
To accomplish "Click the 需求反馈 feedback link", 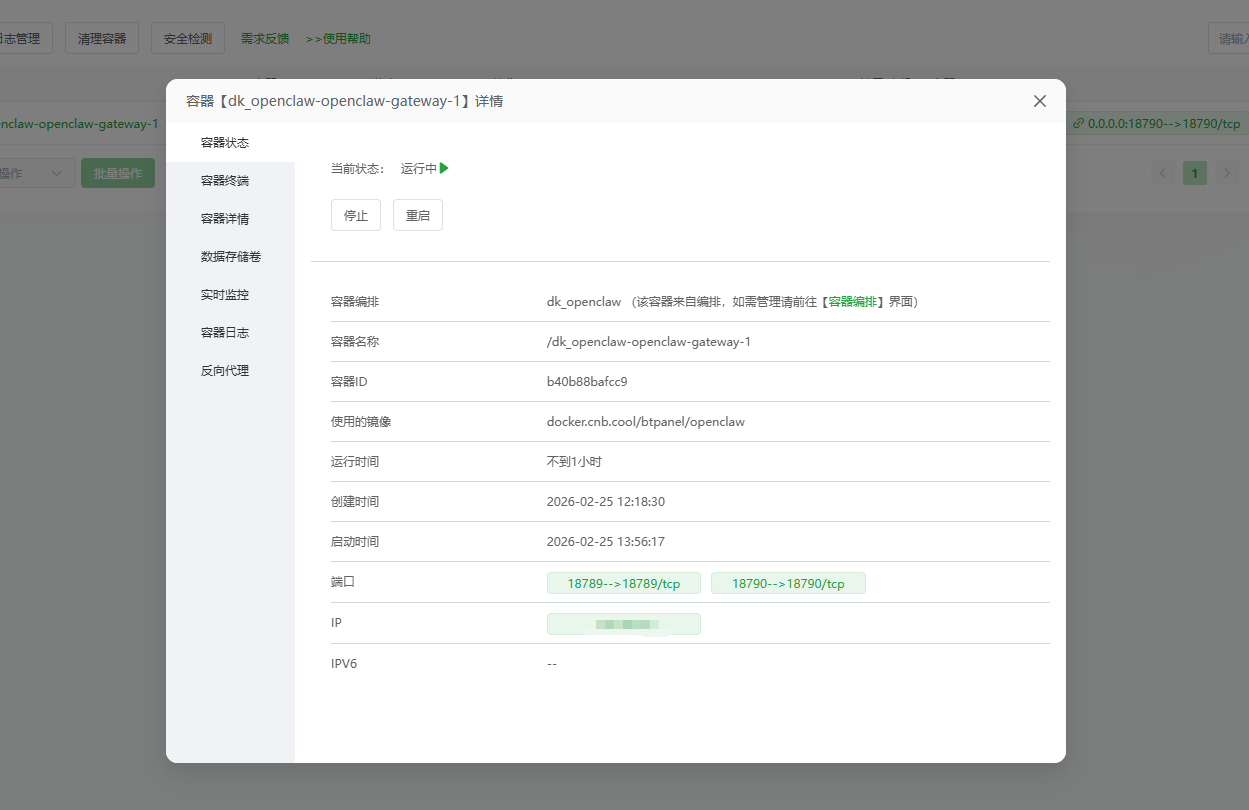I will (263, 38).
